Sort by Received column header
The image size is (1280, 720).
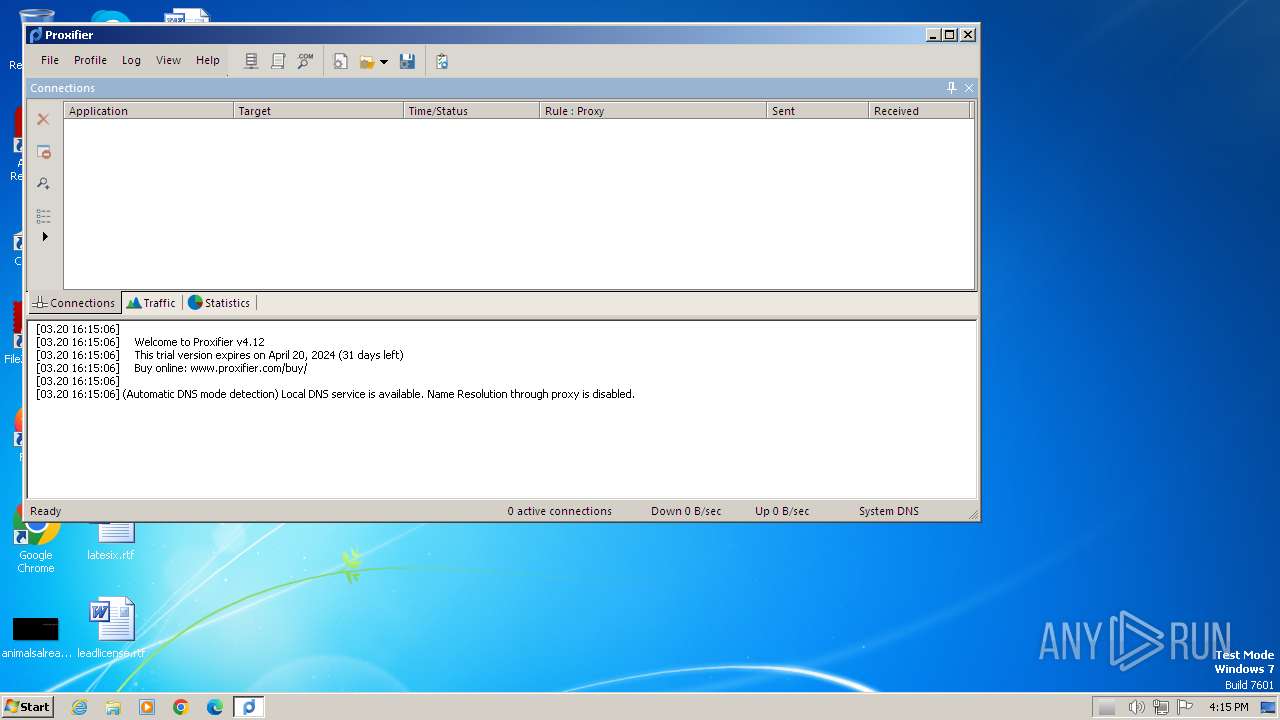pos(919,111)
